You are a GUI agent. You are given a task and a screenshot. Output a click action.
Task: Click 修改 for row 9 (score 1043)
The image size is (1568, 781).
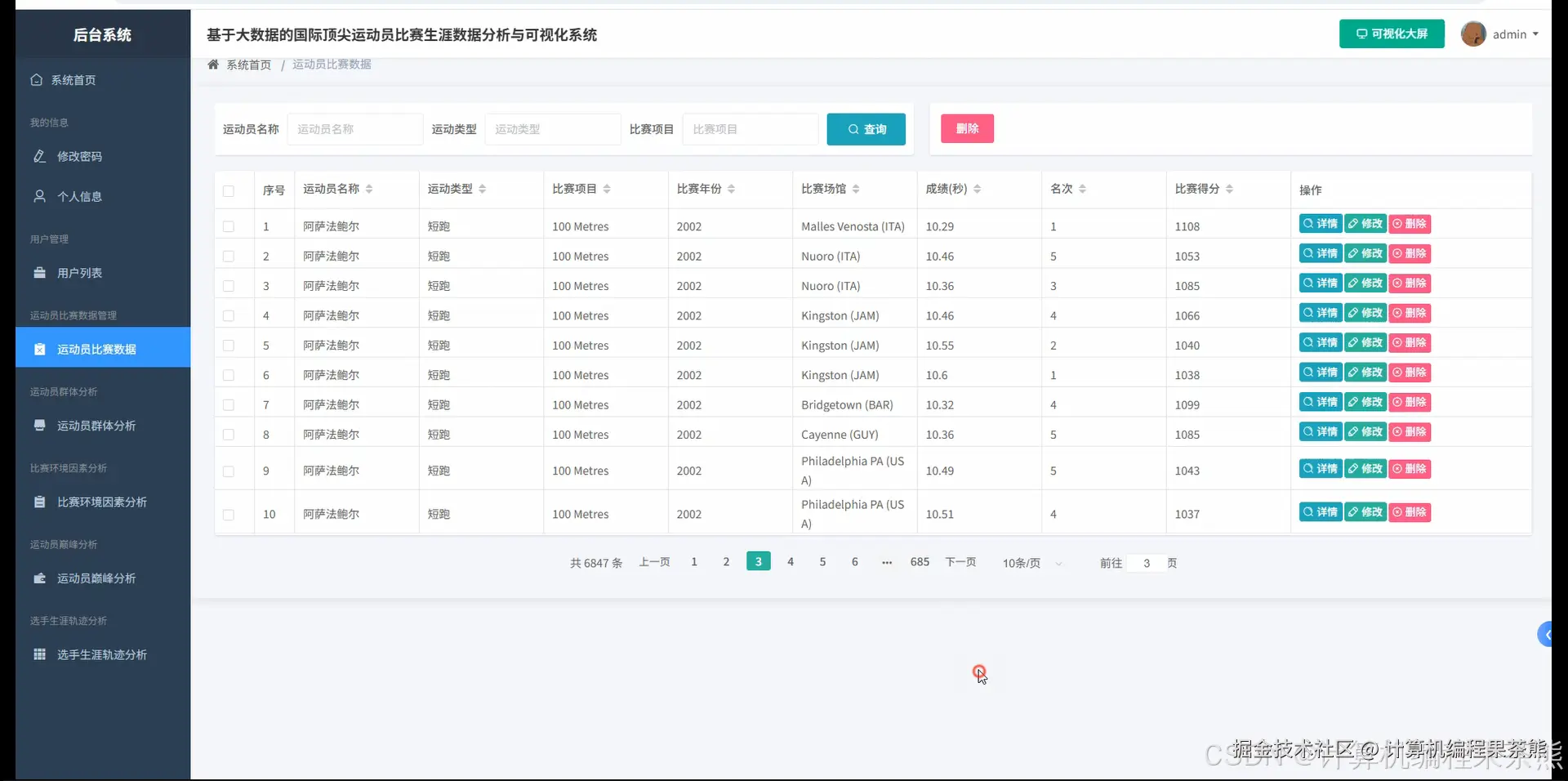pos(1365,469)
